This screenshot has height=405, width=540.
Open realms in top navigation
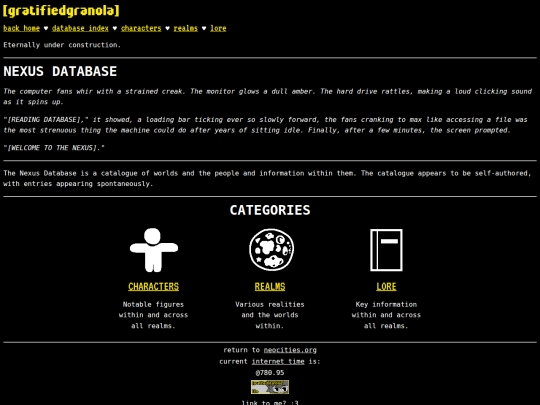(185, 28)
